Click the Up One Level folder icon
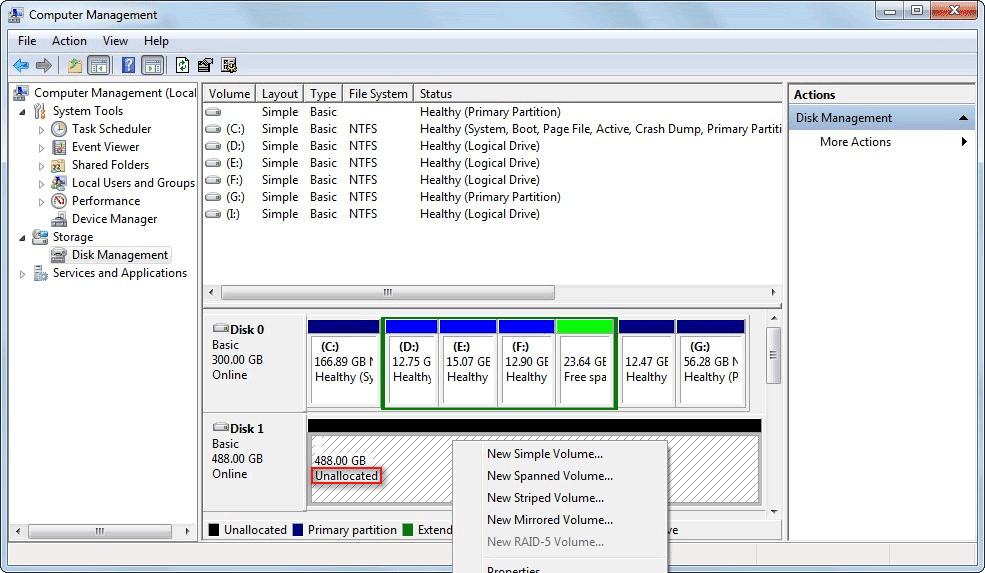Screen dimensions: 985x573 click(74, 66)
